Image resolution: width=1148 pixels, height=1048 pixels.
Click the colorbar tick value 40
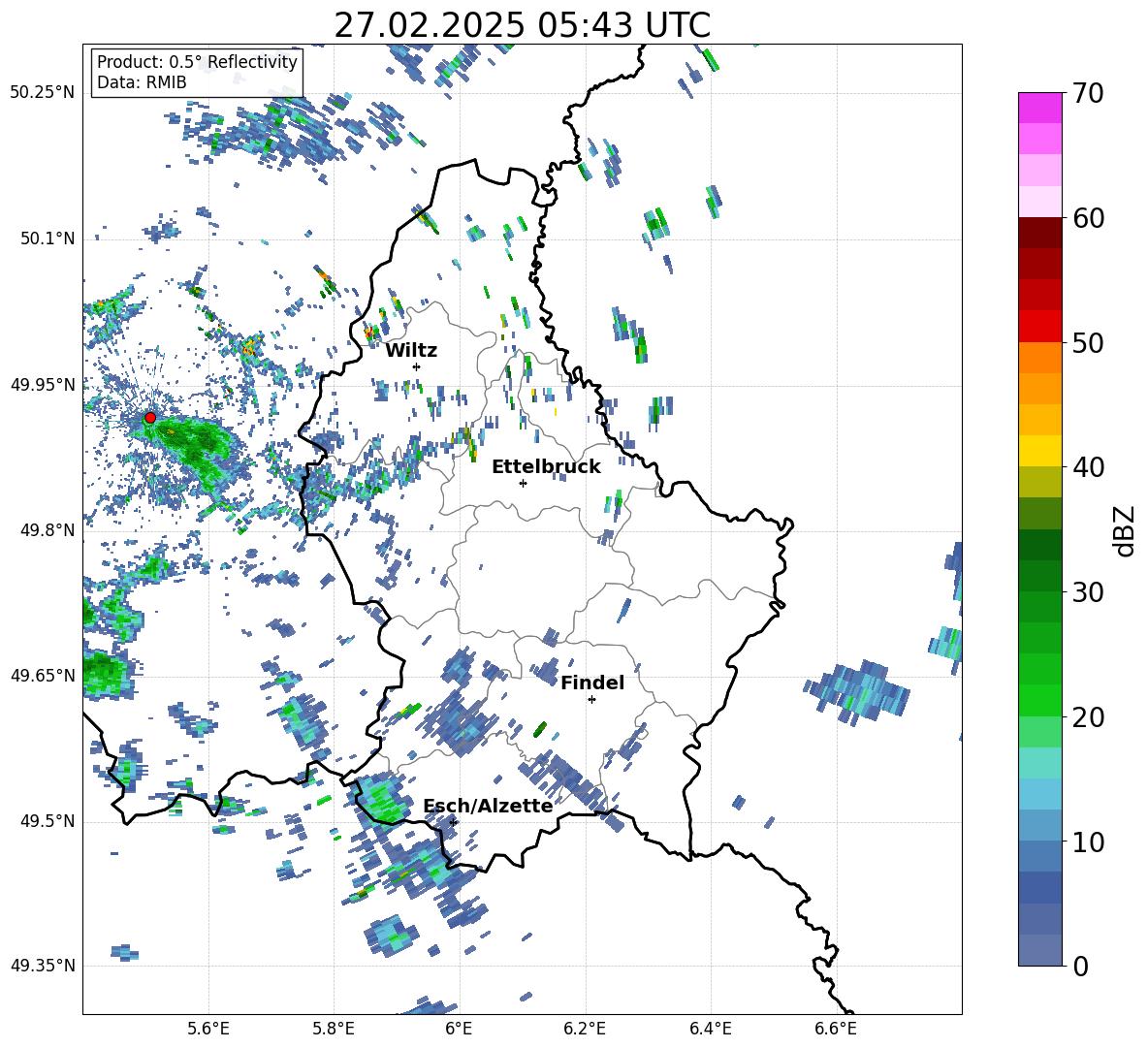[1088, 467]
